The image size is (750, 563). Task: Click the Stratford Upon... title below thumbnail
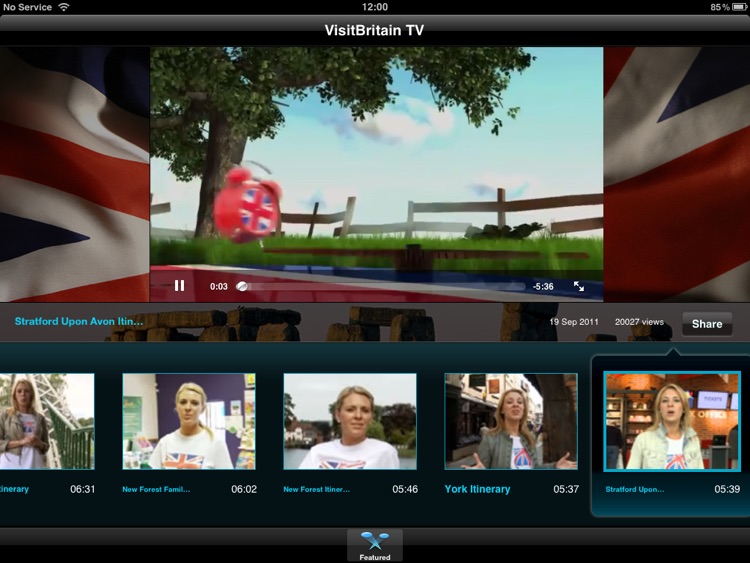click(635, 489)
